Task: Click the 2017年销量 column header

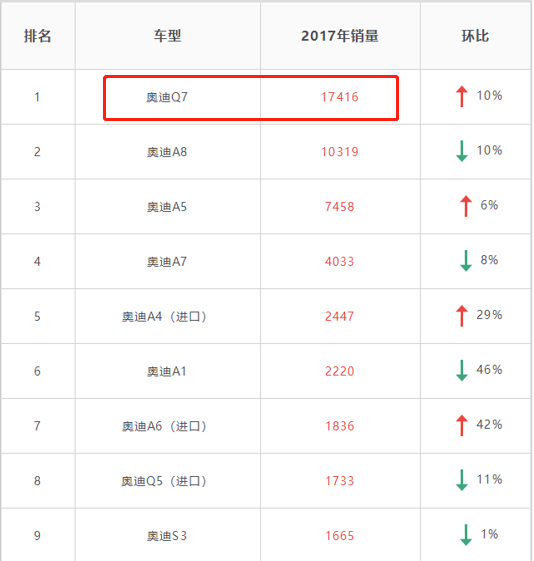Action: click(x=340, y=36)
